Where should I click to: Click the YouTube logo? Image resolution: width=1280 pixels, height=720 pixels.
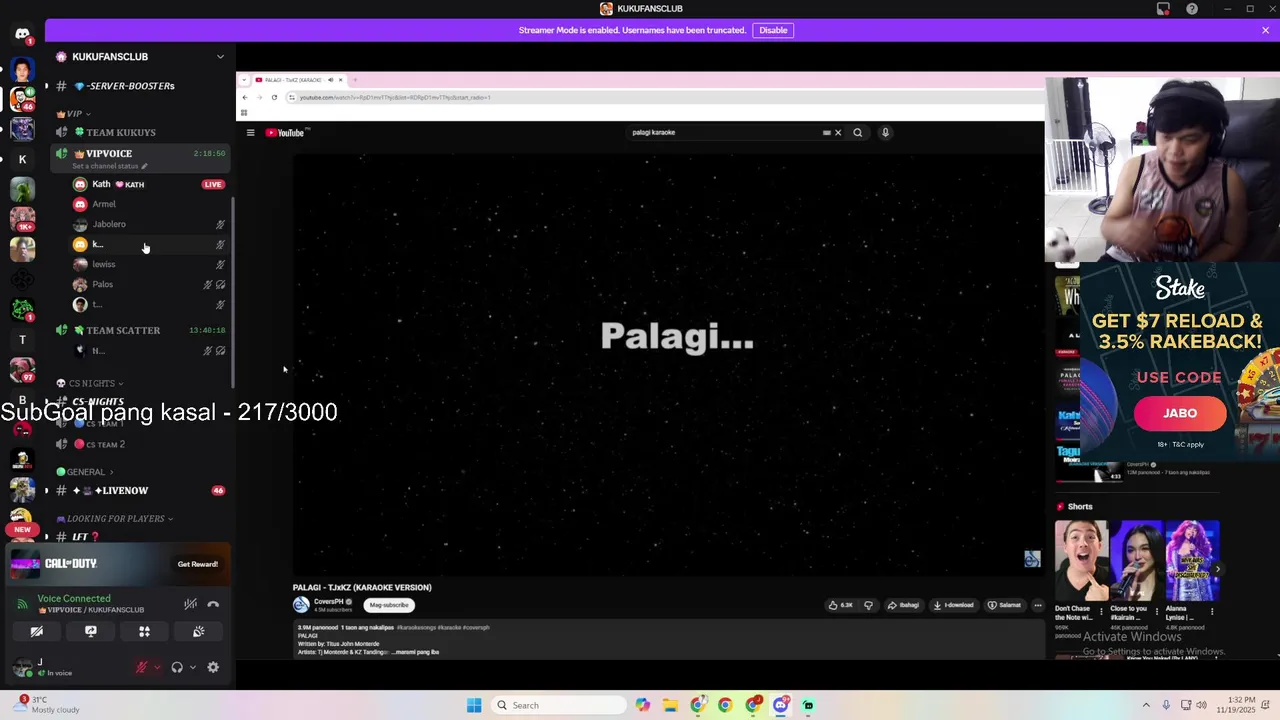click(x=287, y=133)
